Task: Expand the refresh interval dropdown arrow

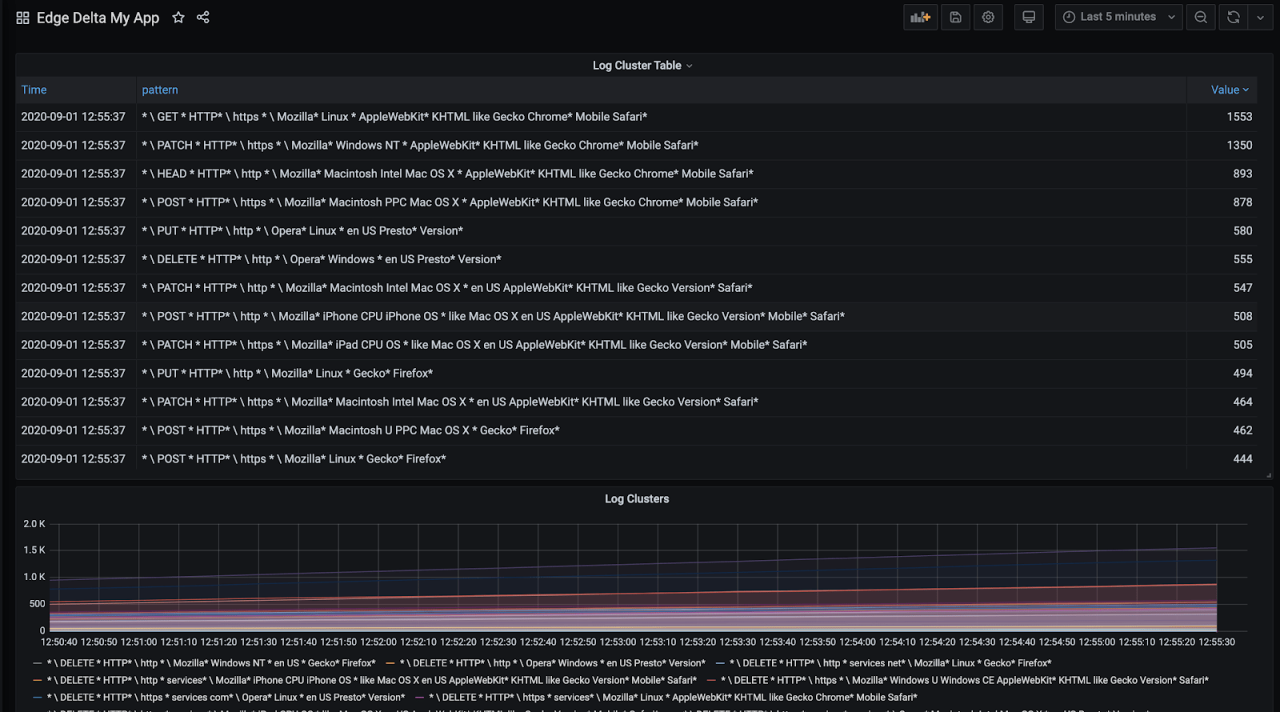Action: (1260, 17)
